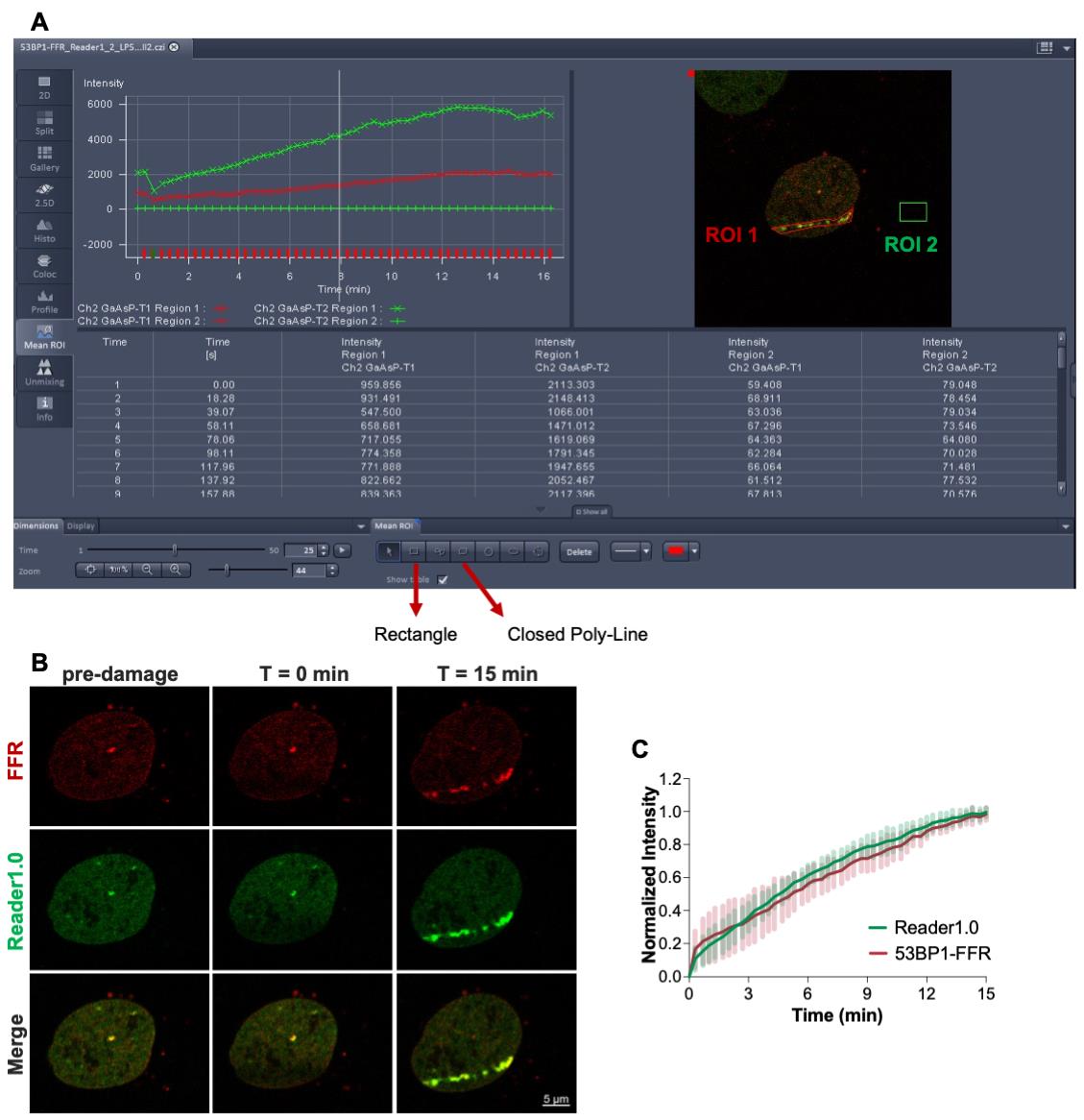Open the Profile view
1084x1120 pixels.
44,301
